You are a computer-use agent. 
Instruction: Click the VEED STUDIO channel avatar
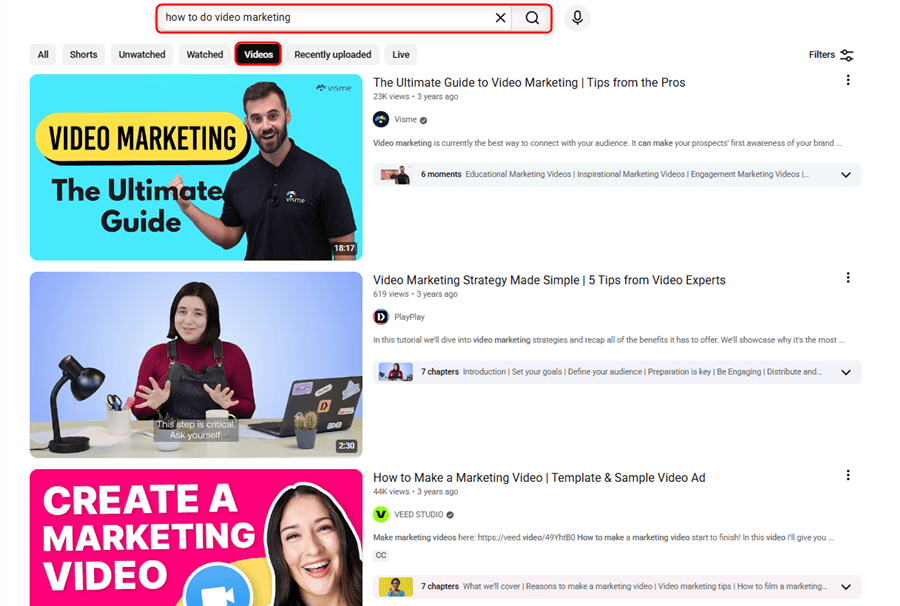[381, 514]
